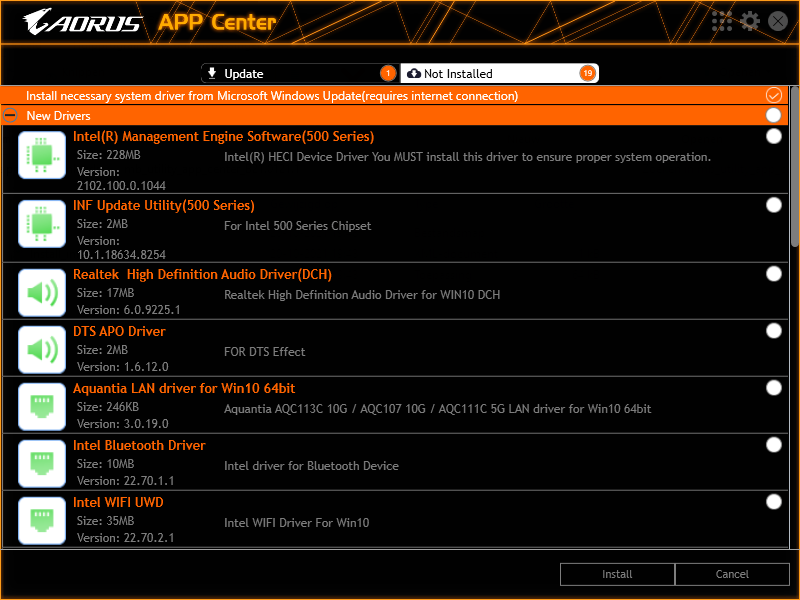
Task: Click the download arrow icon on Update tab
Action: tap(212, 73)
